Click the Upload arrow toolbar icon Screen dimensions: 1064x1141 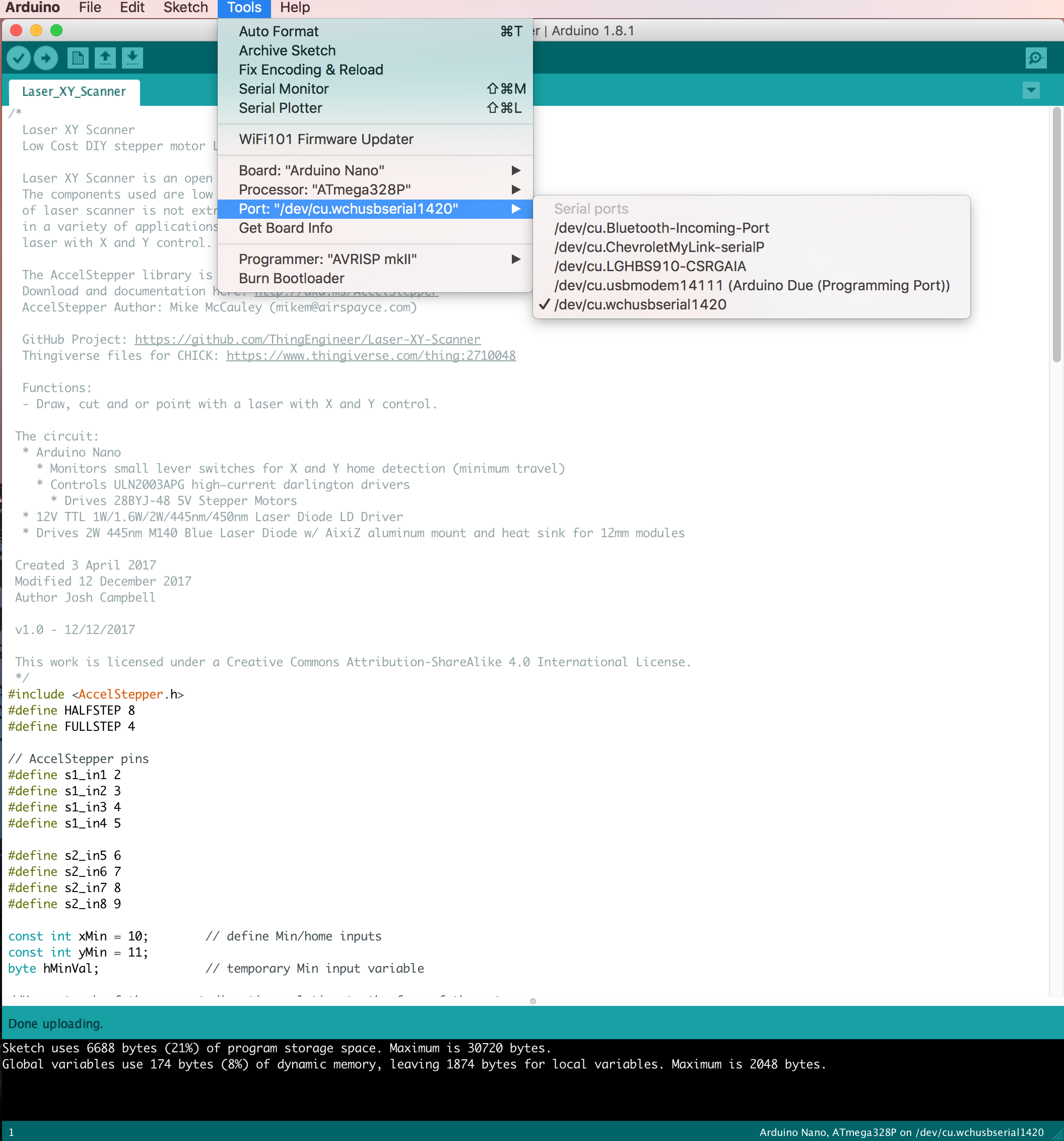click(46, 58)
